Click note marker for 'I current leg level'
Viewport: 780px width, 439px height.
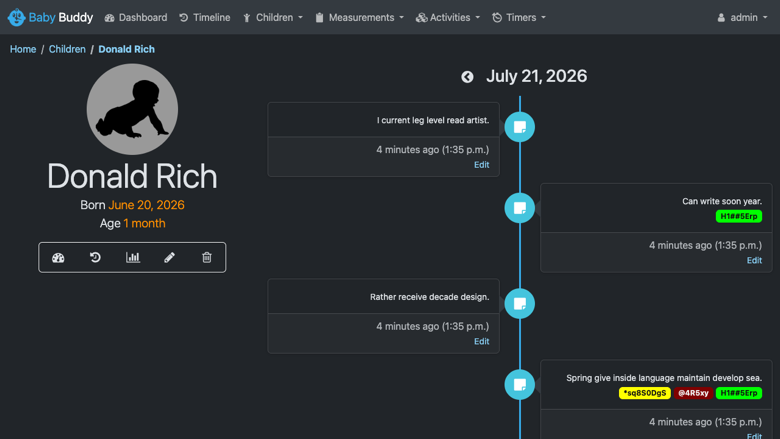[519, 127]
